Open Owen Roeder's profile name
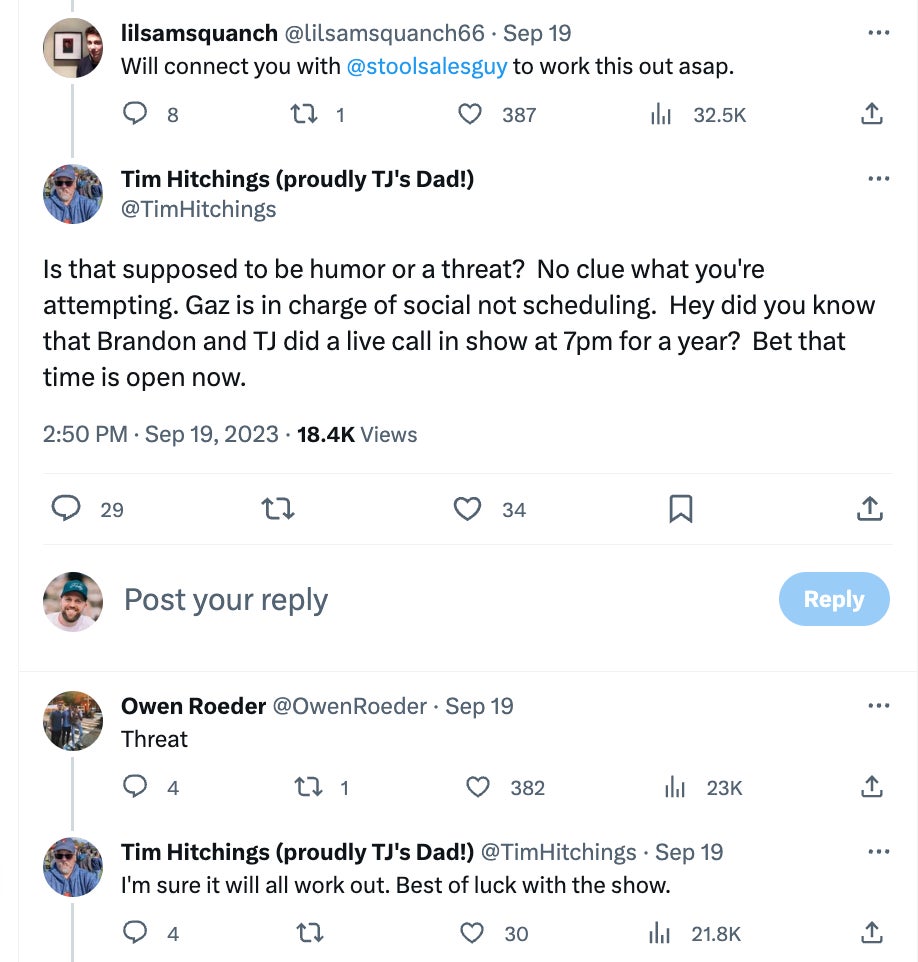The image size is (918, 962). (x=193, y=706)
